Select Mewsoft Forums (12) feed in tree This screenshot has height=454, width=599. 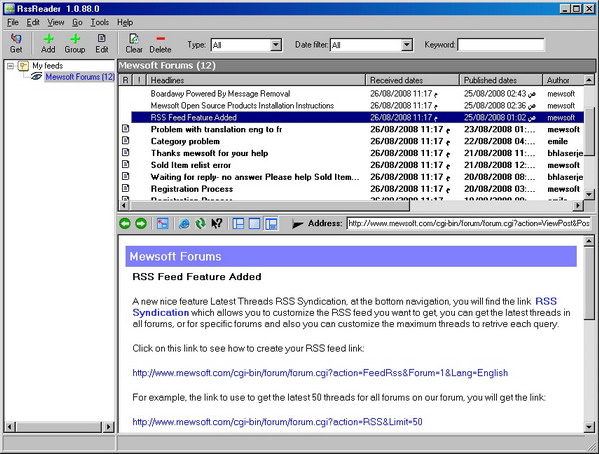point(80,77)
